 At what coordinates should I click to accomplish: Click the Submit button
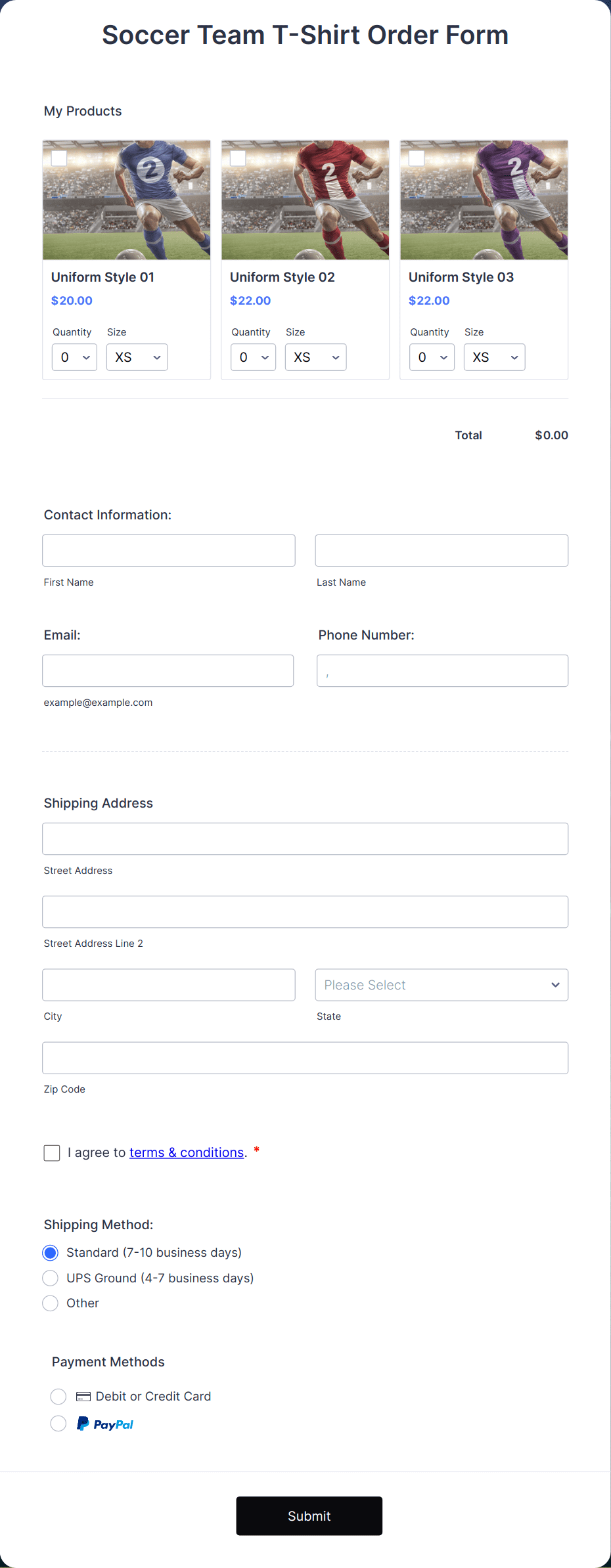pos(309,1516)
